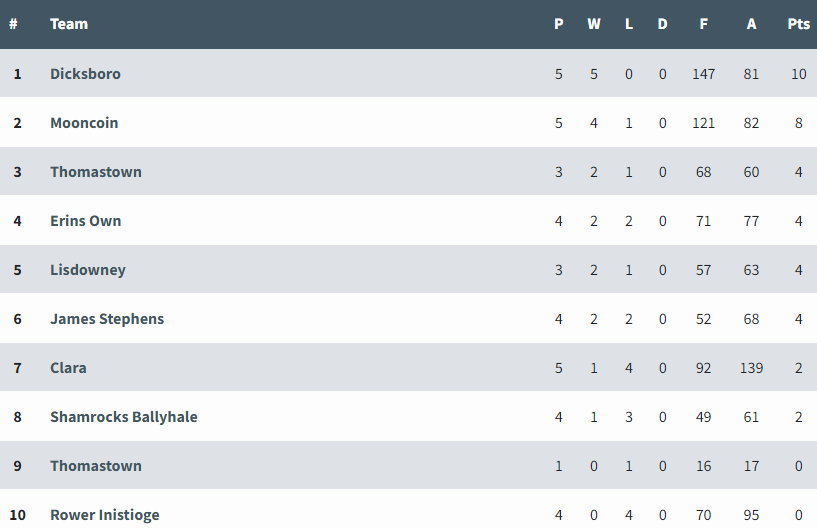The image size is (817, 529).
Task: Sort by the Pts column header
Action: pyautogui.click(x=798, y=24)
